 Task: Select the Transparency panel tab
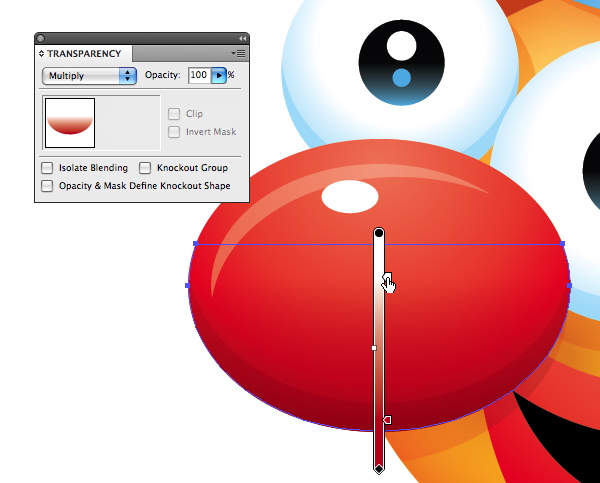coord(84,54)
